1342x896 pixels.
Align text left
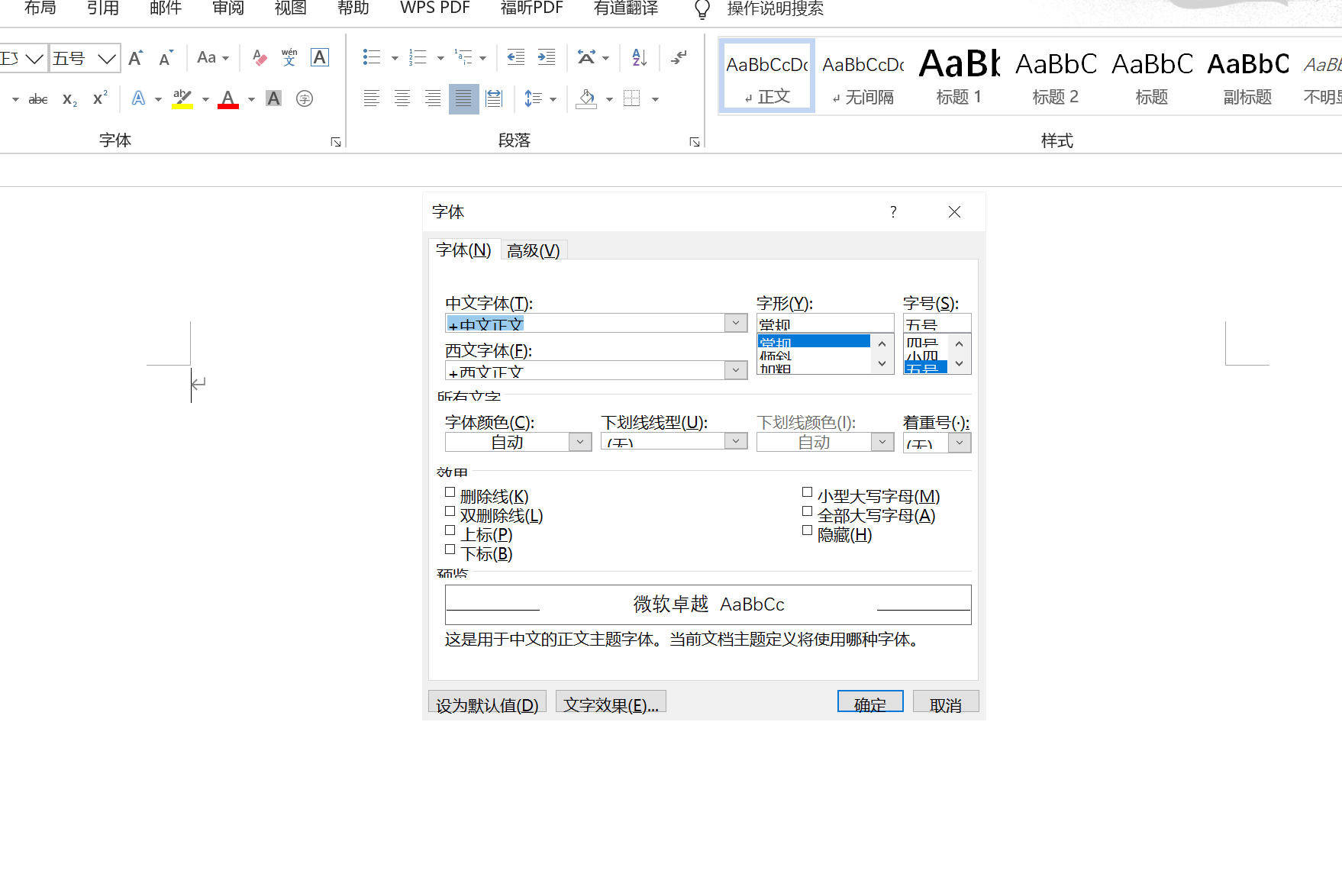click(372, 98)
